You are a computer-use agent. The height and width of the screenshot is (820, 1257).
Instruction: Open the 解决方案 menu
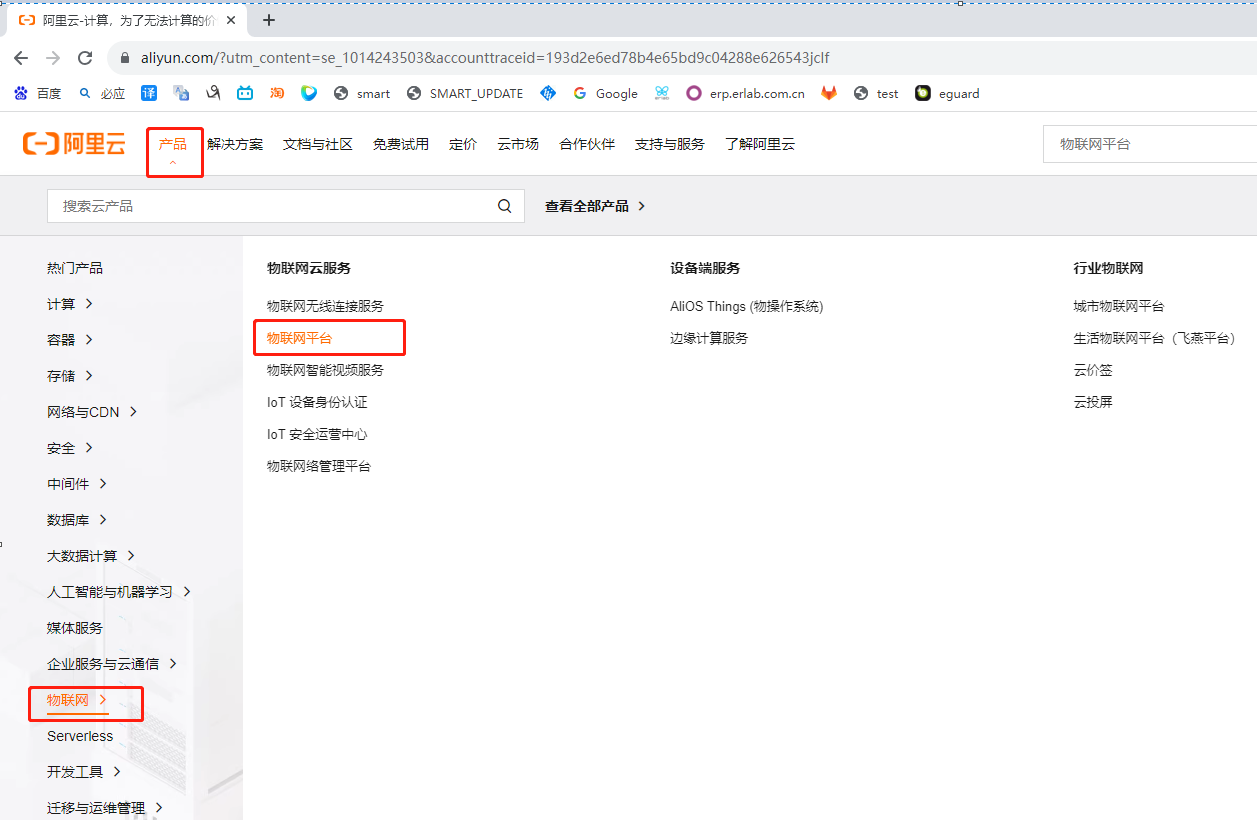coord(235,144)
